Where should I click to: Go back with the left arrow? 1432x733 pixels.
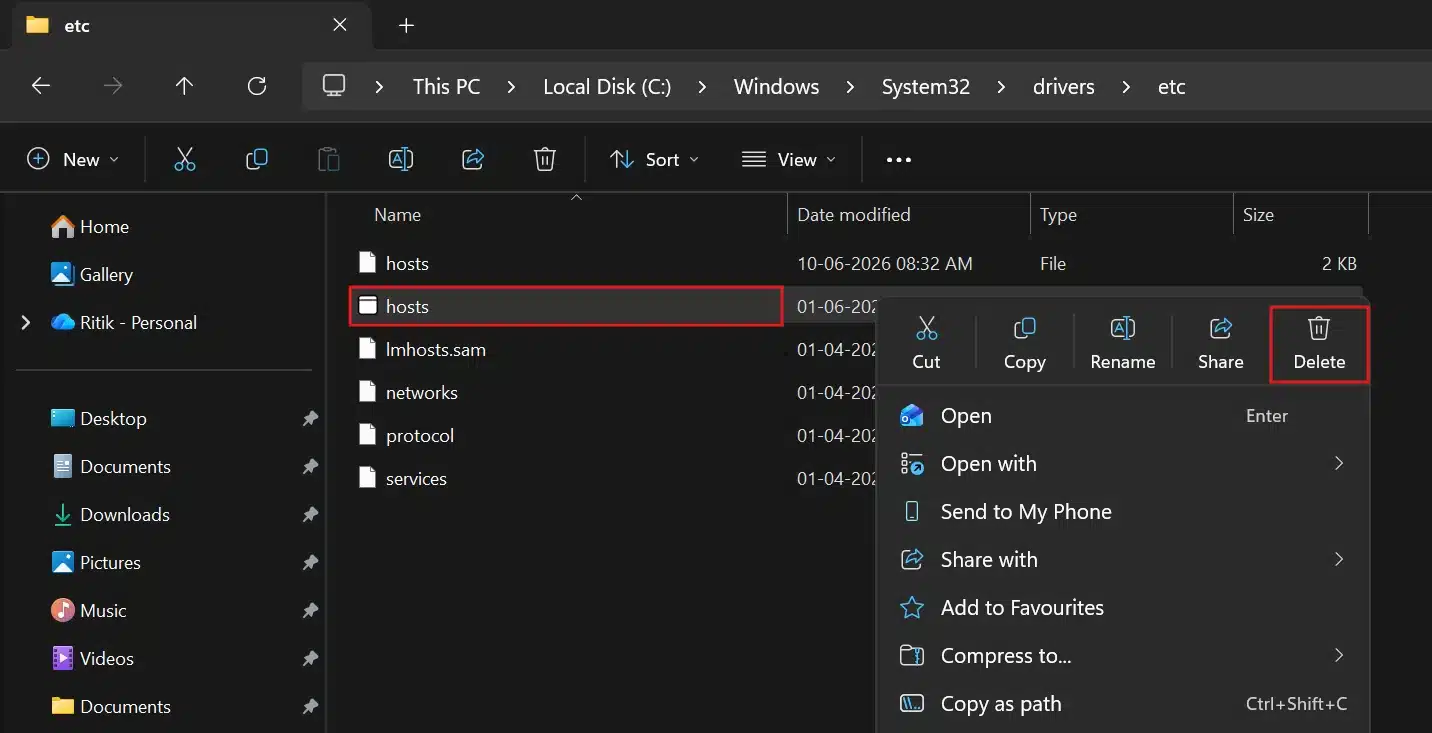41,86
